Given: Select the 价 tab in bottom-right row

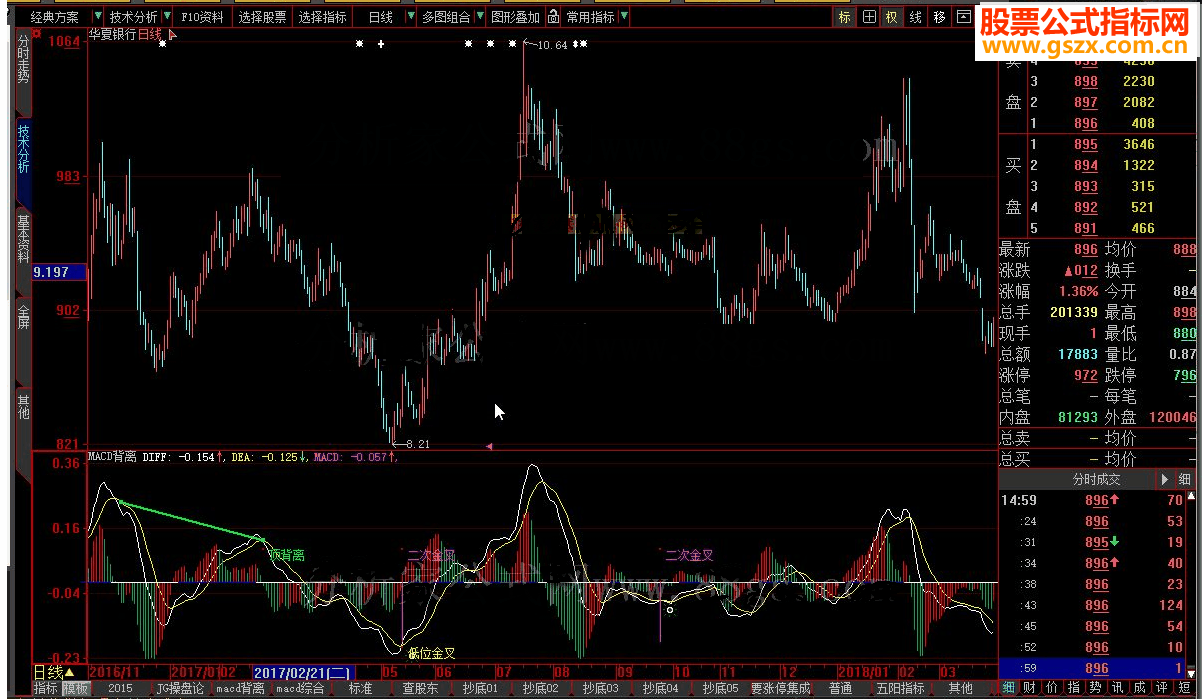Looking at the screenshot, I should click(x=1052, y=688).
